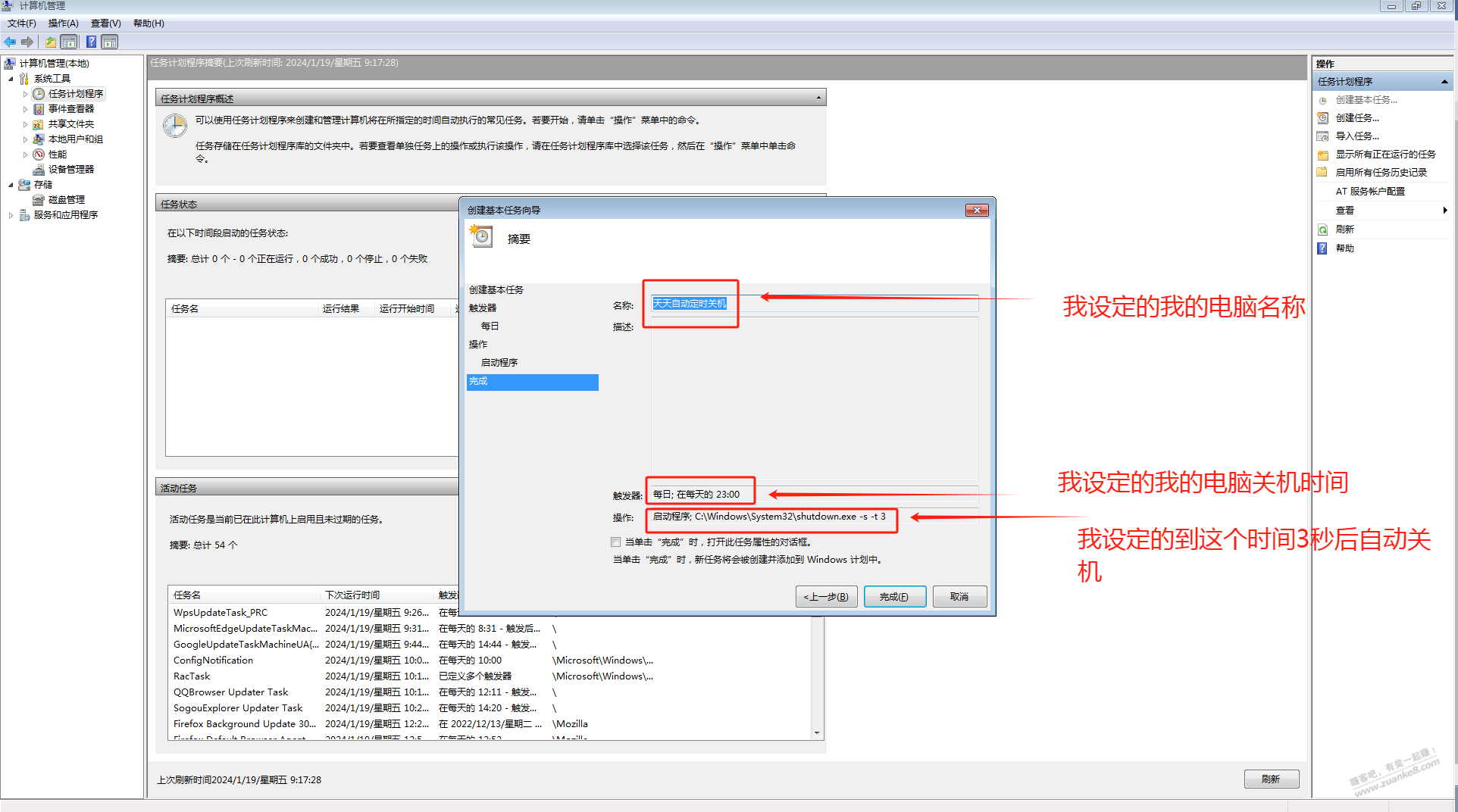Click the 启用所有任务历史记录 icon
Image resolution: width=1458 pixels, height=812 pixels.
[1323, 173]
